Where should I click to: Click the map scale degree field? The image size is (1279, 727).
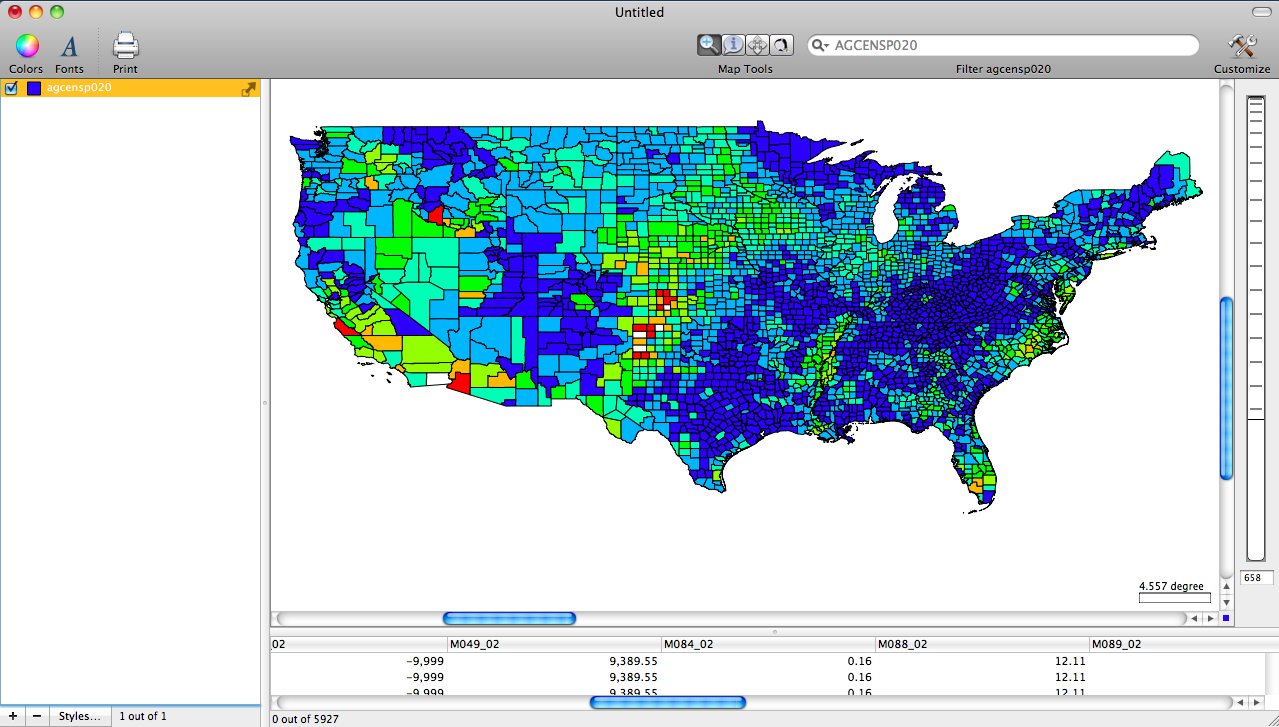[x=1174, y=597]
